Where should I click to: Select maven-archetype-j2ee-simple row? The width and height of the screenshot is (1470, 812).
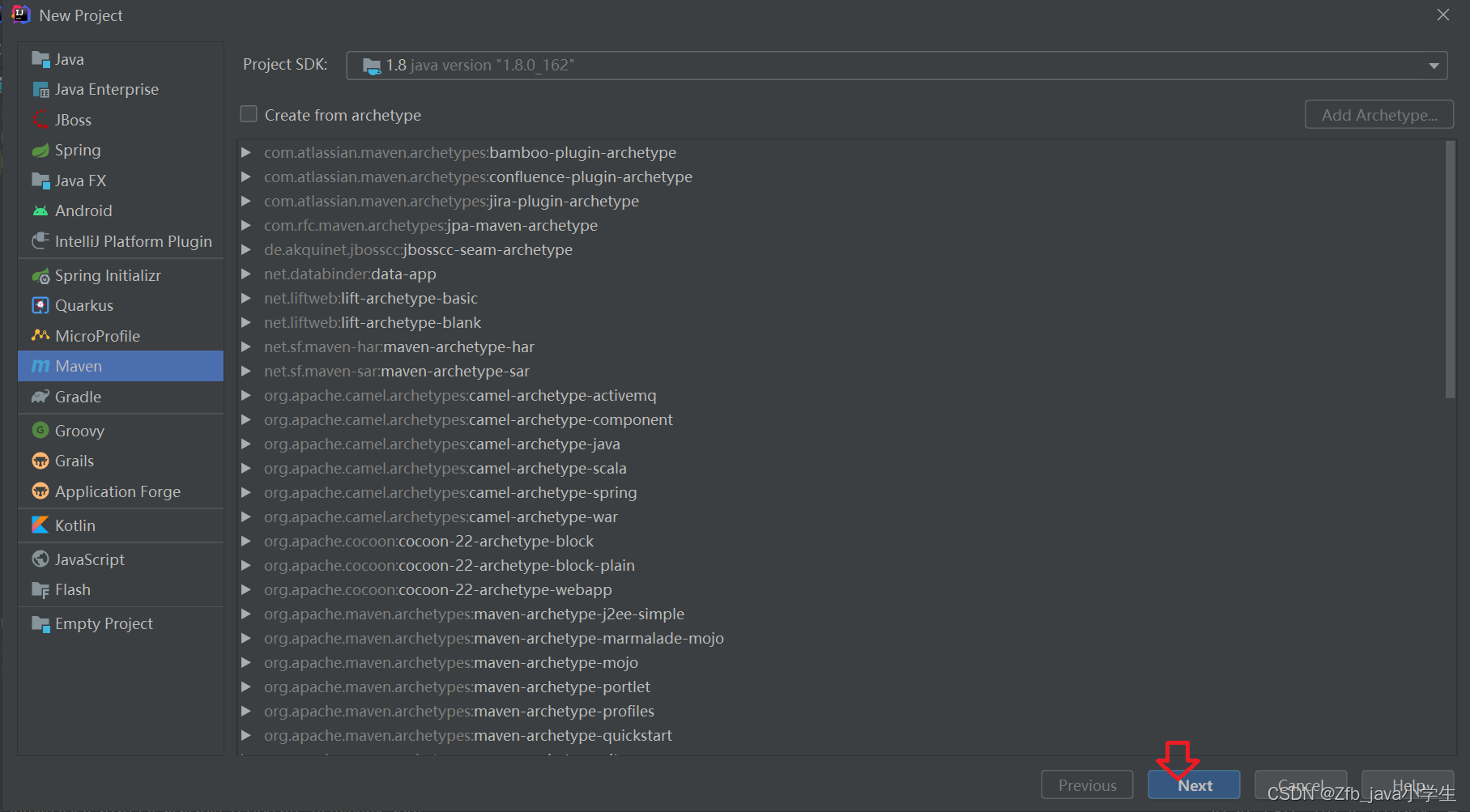point(841,614)
